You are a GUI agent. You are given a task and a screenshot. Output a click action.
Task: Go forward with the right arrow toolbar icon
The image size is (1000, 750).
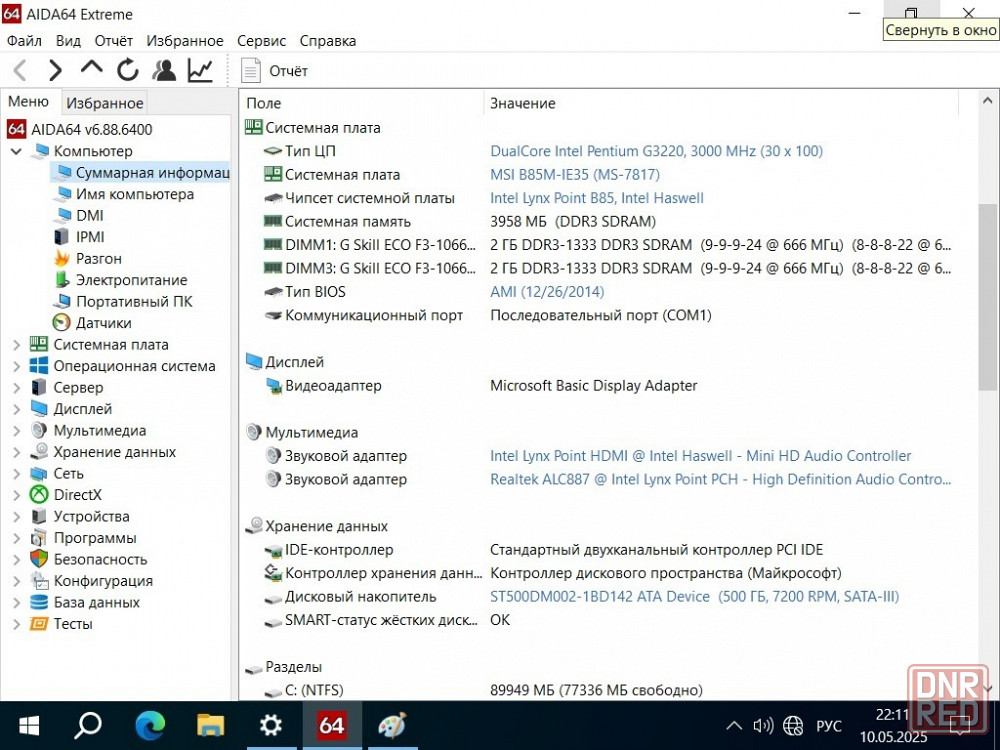(55, 70)
